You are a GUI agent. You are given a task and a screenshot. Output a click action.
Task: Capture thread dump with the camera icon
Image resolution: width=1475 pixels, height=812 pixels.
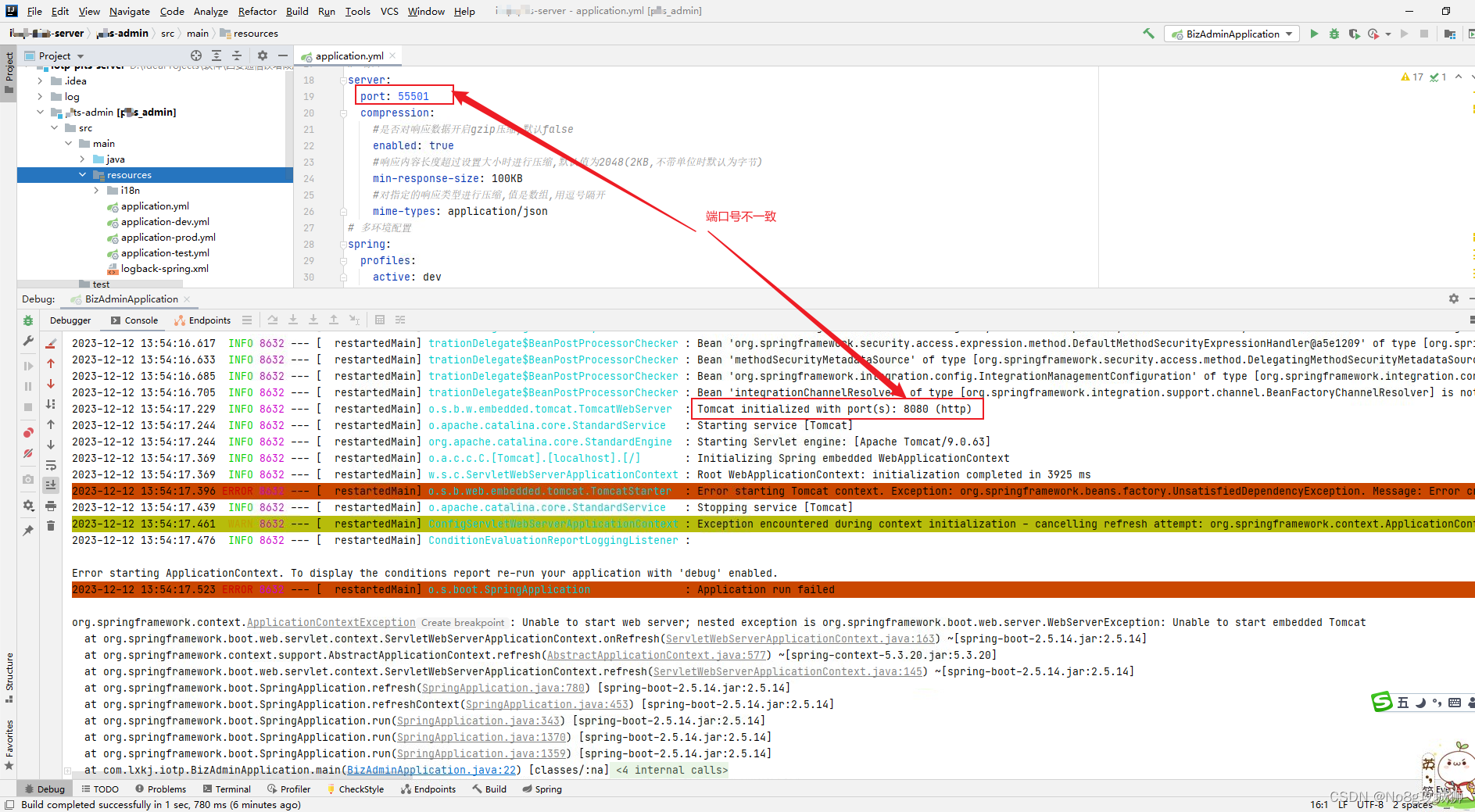pyautogui.click(x=28, y=479)
